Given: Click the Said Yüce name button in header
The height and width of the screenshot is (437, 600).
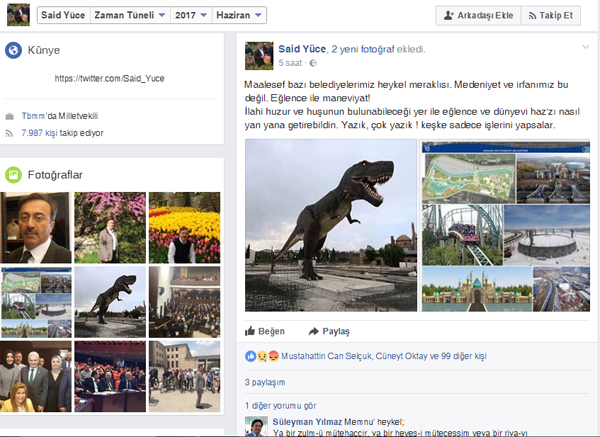Looking at the screenshot, I should [x=64, y=15].
